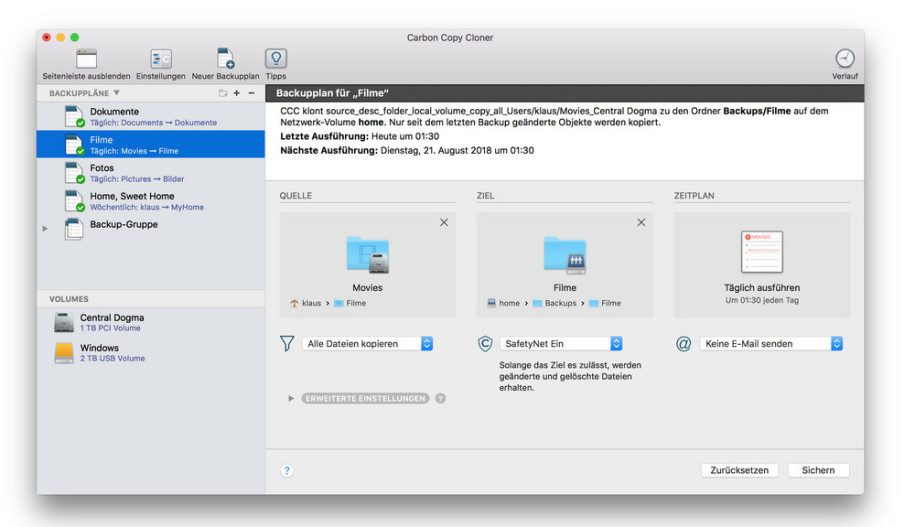Clear the destination with its X button

(x=641, y=222)
